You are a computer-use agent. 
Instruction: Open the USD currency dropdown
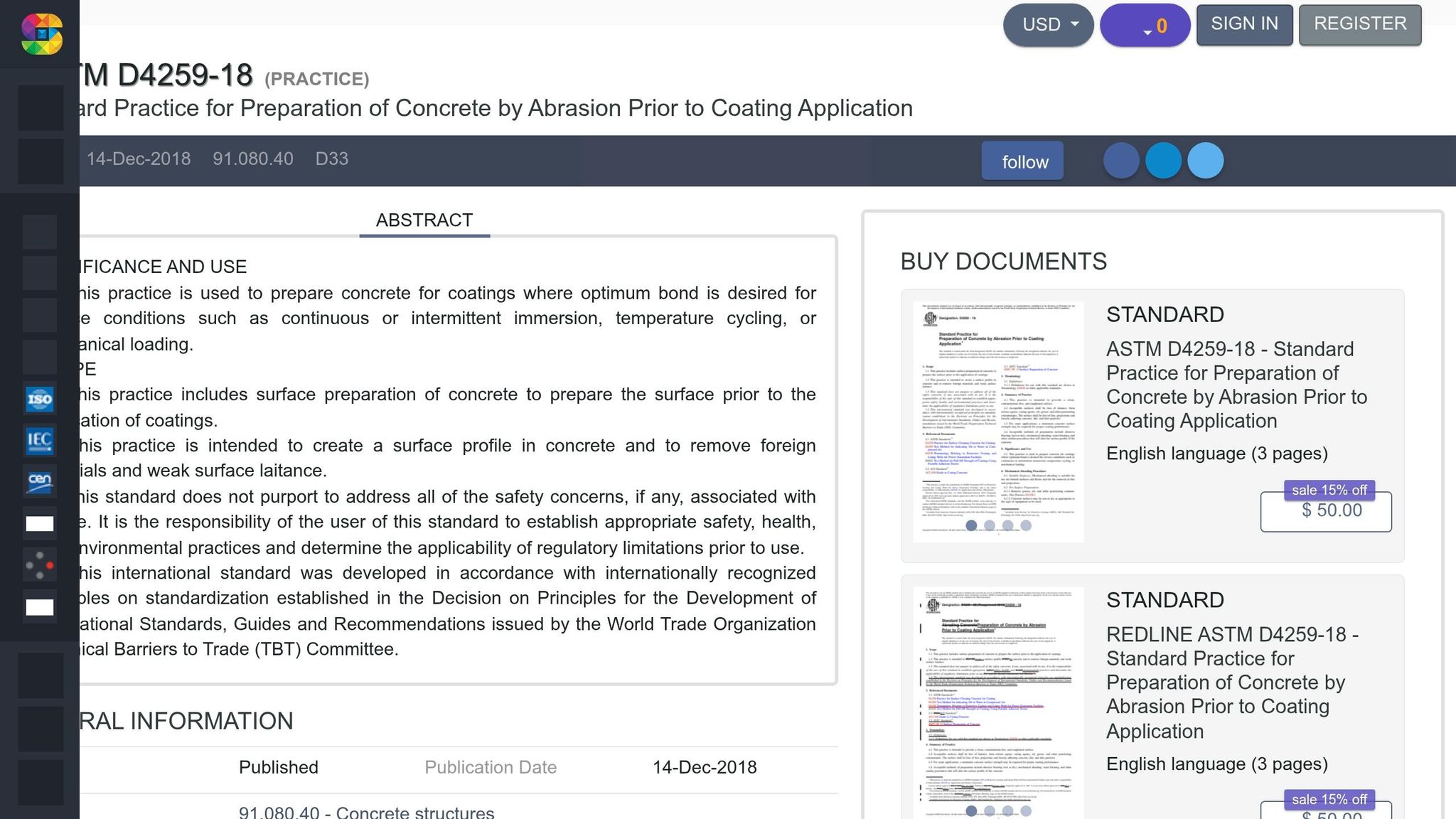1049,25
